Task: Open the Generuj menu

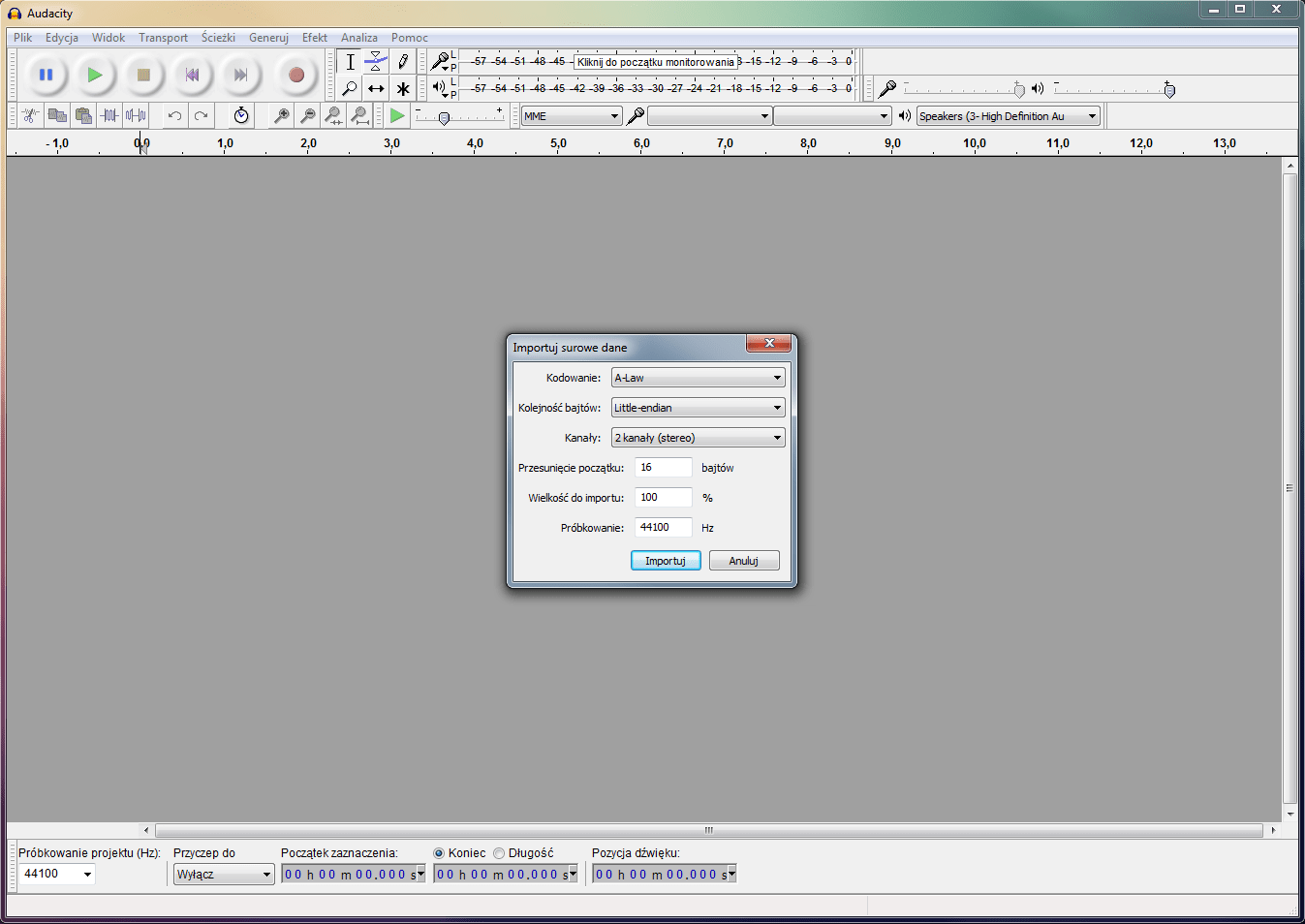Action: pyautogui.click(x=268, y=38)
